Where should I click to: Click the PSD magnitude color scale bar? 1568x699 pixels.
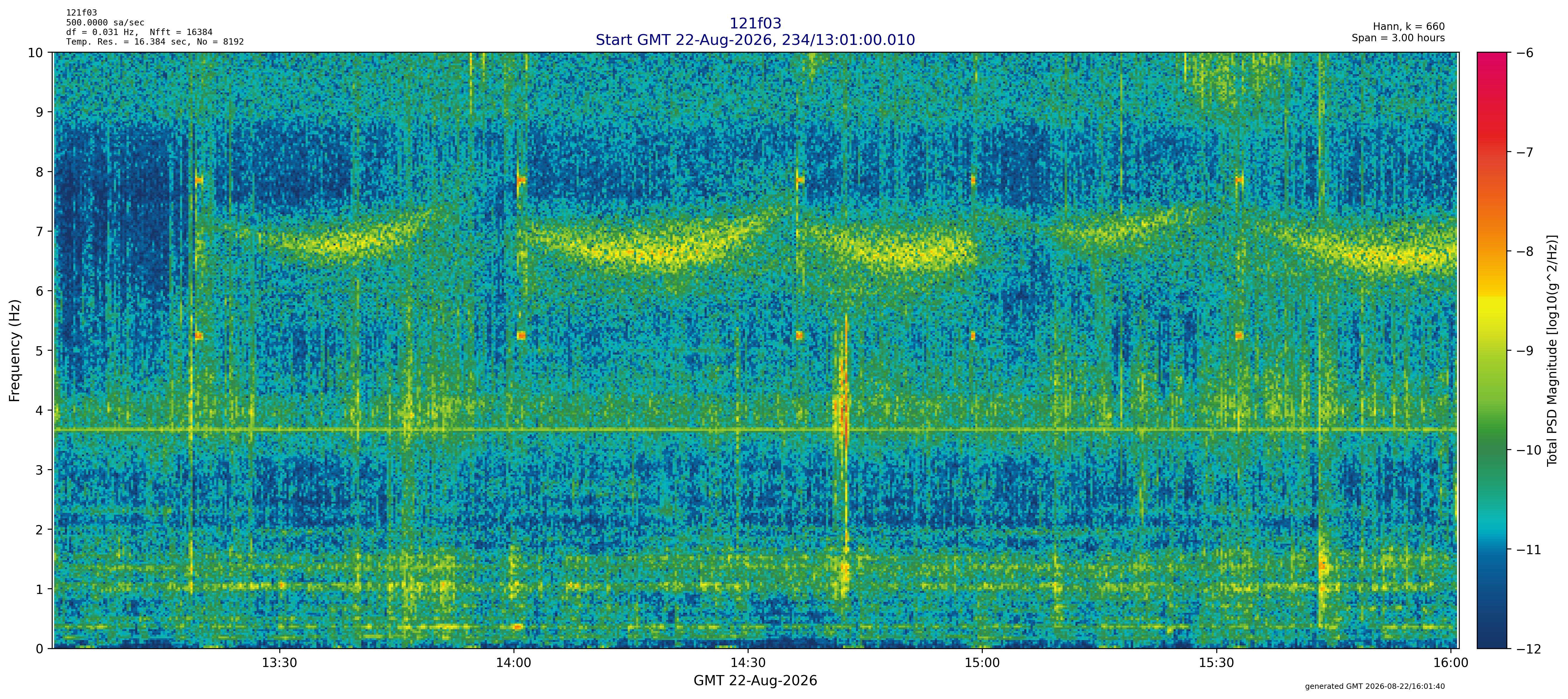tap(1493, 350)
